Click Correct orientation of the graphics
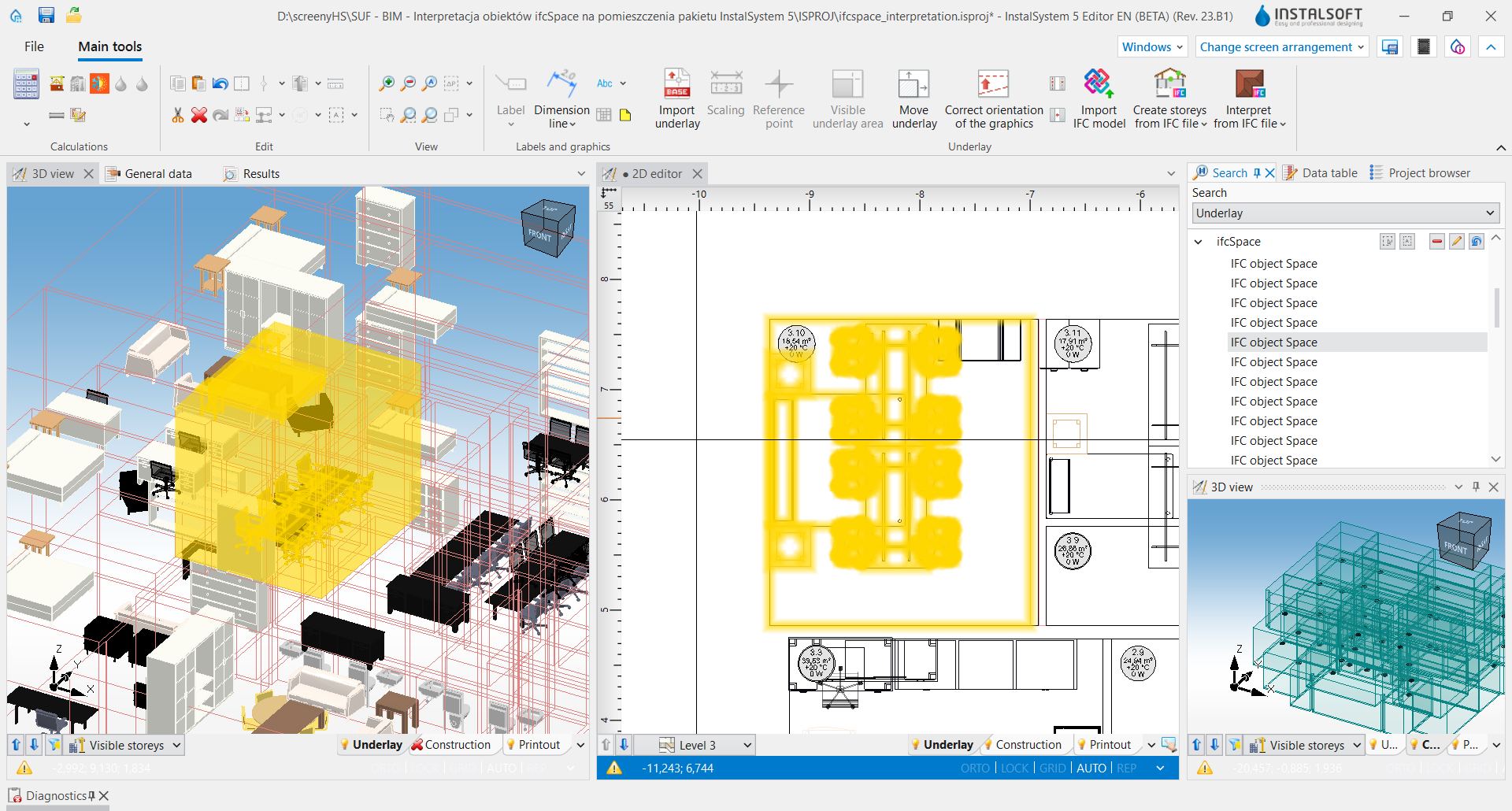This screenshot has height=811, width=1512. point(994,98)
